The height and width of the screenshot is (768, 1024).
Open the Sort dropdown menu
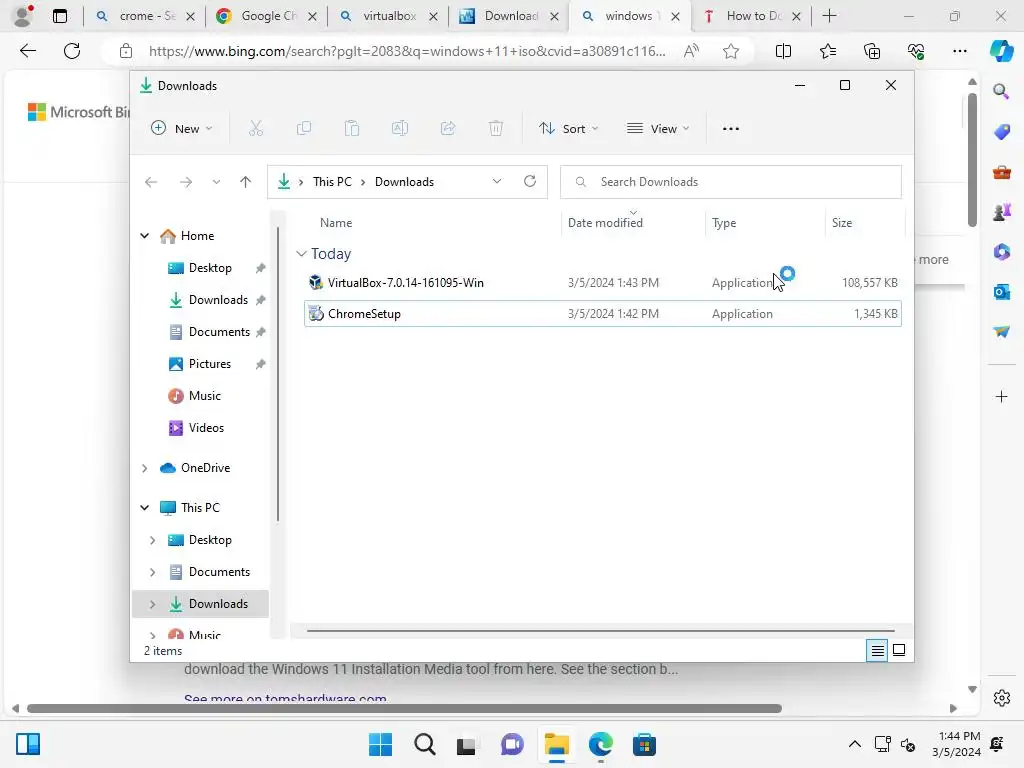[x=568, y=129]
